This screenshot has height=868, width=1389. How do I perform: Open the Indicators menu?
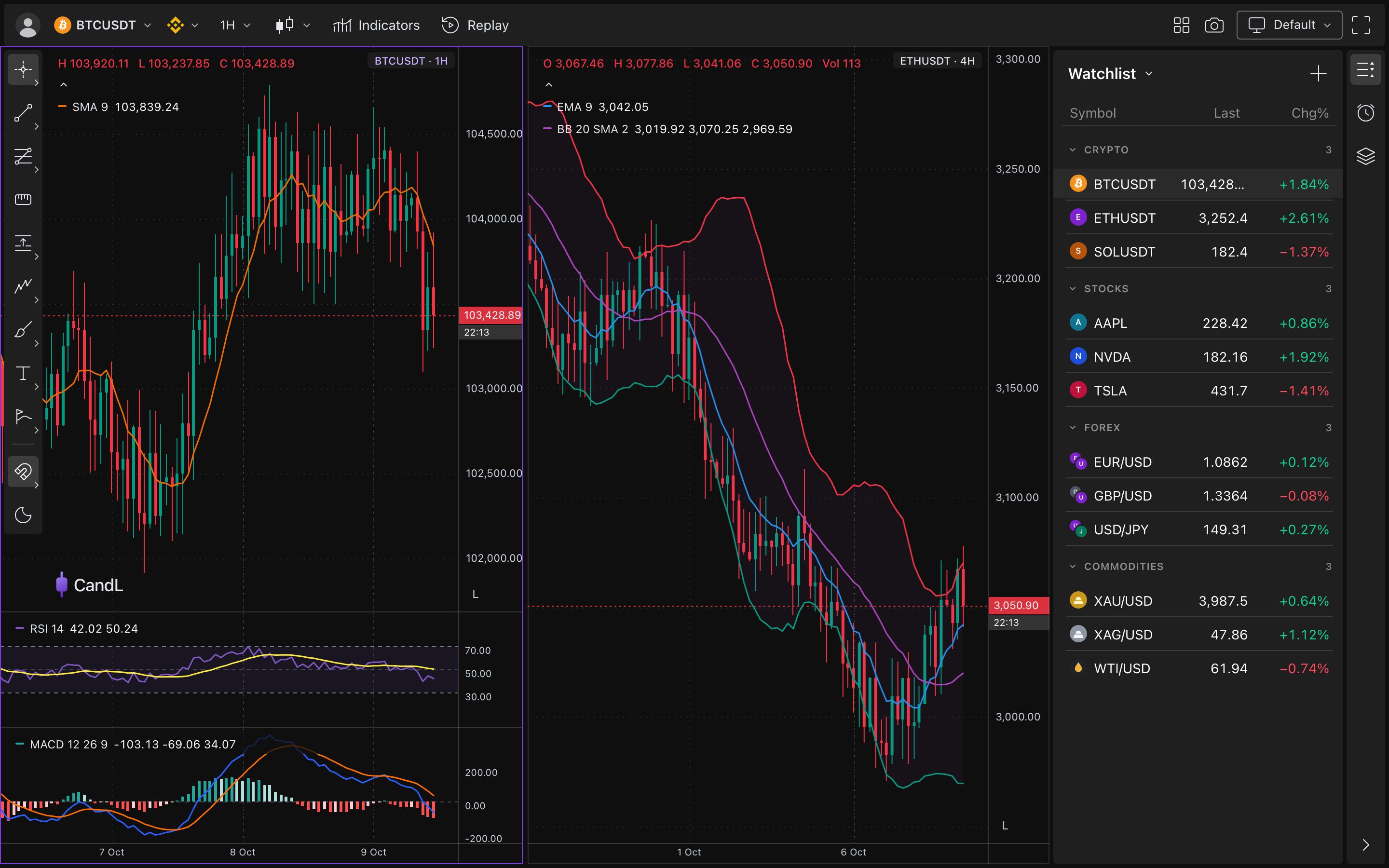click(x=377, y=25)
